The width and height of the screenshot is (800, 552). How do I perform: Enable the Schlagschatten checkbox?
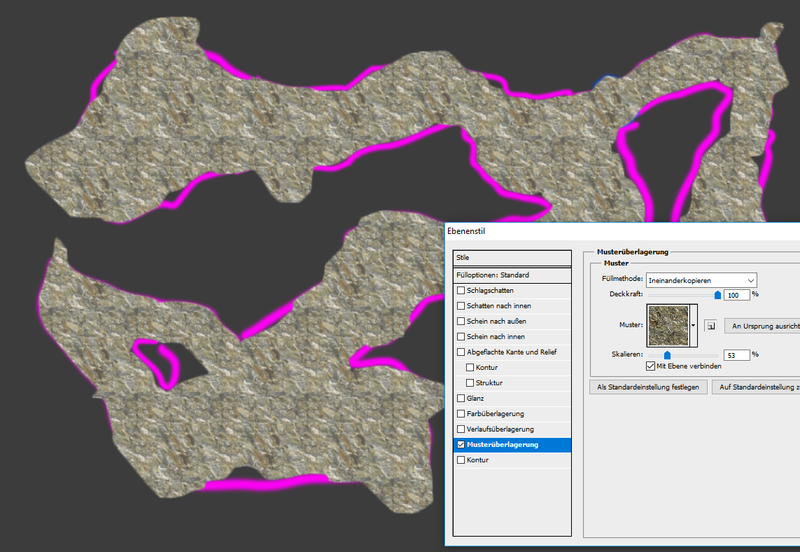point(461,290)
